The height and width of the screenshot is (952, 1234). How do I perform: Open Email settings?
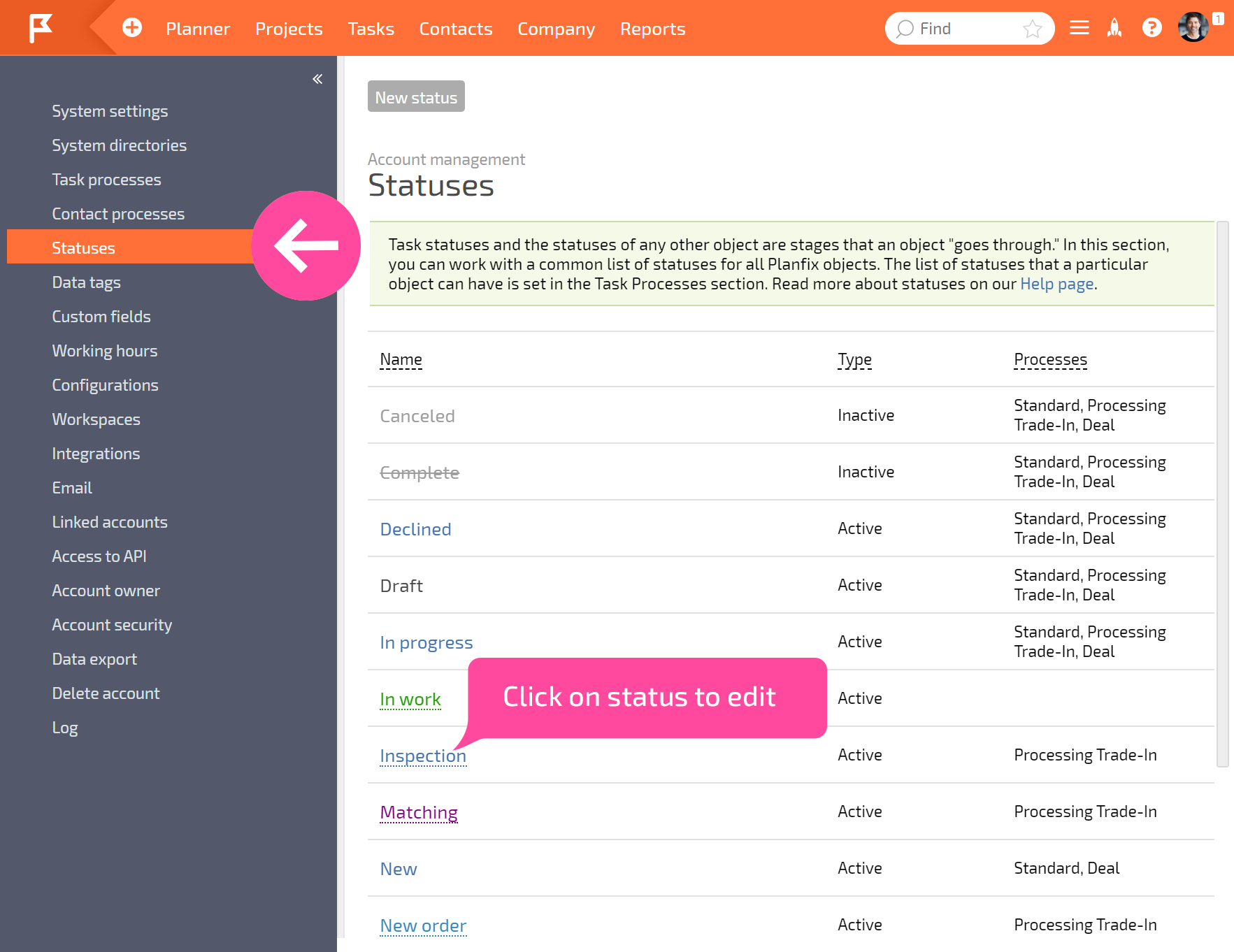[x=72, y=488]
